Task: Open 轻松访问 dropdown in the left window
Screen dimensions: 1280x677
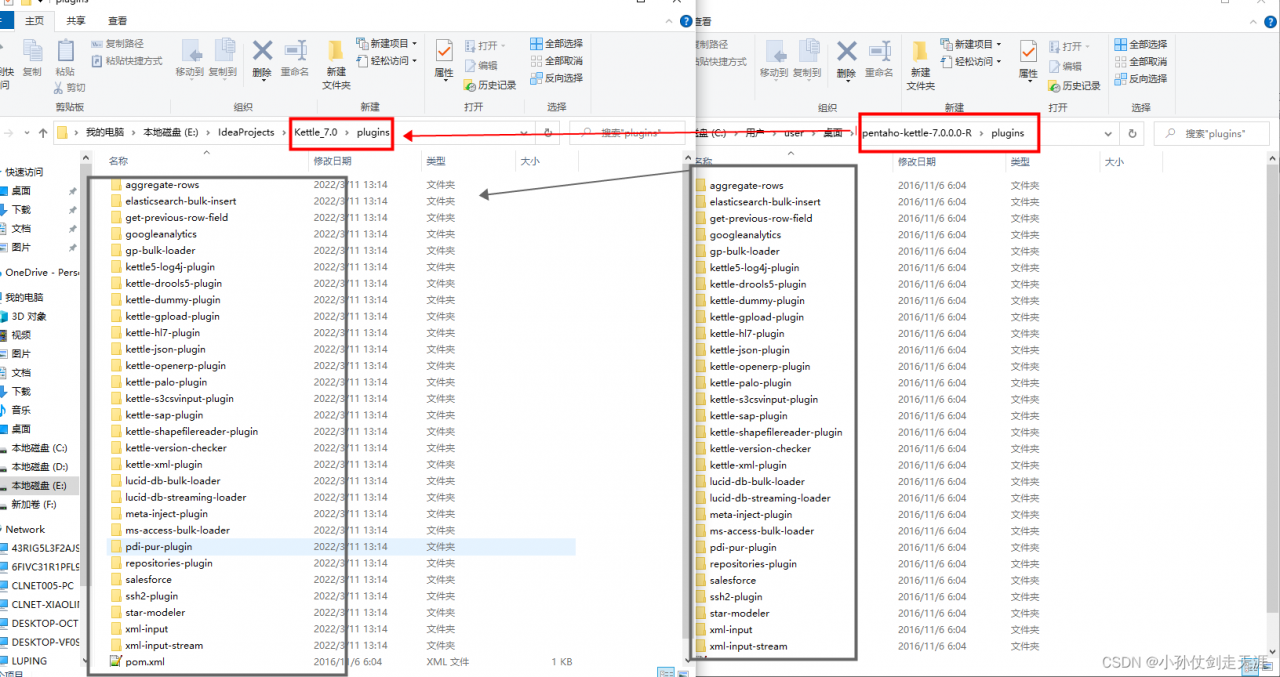Action: pyautogui.click(x=386, y=61)
